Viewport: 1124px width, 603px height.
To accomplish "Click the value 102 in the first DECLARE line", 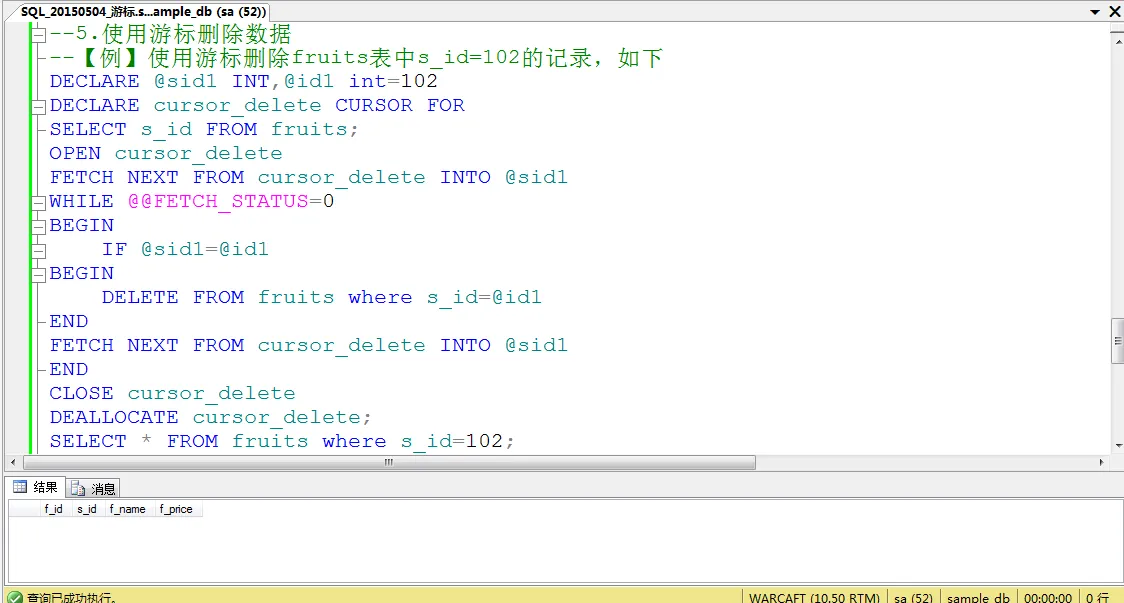I will (419, 81).
